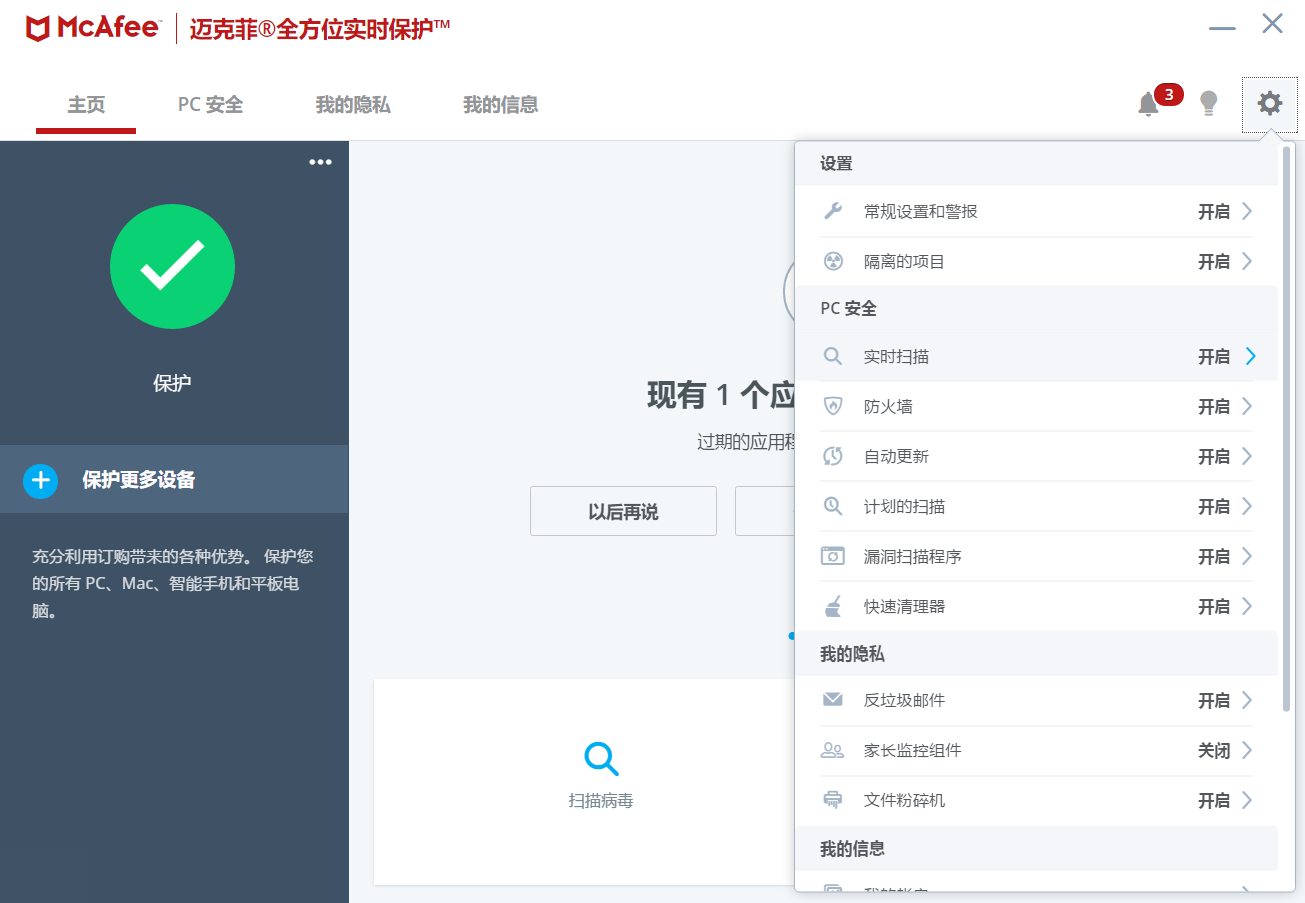The width and height of the screenshot is (1305, 903).
Task: Click the shredder icon beside 文件粉碎机
Action: [832, 800]
